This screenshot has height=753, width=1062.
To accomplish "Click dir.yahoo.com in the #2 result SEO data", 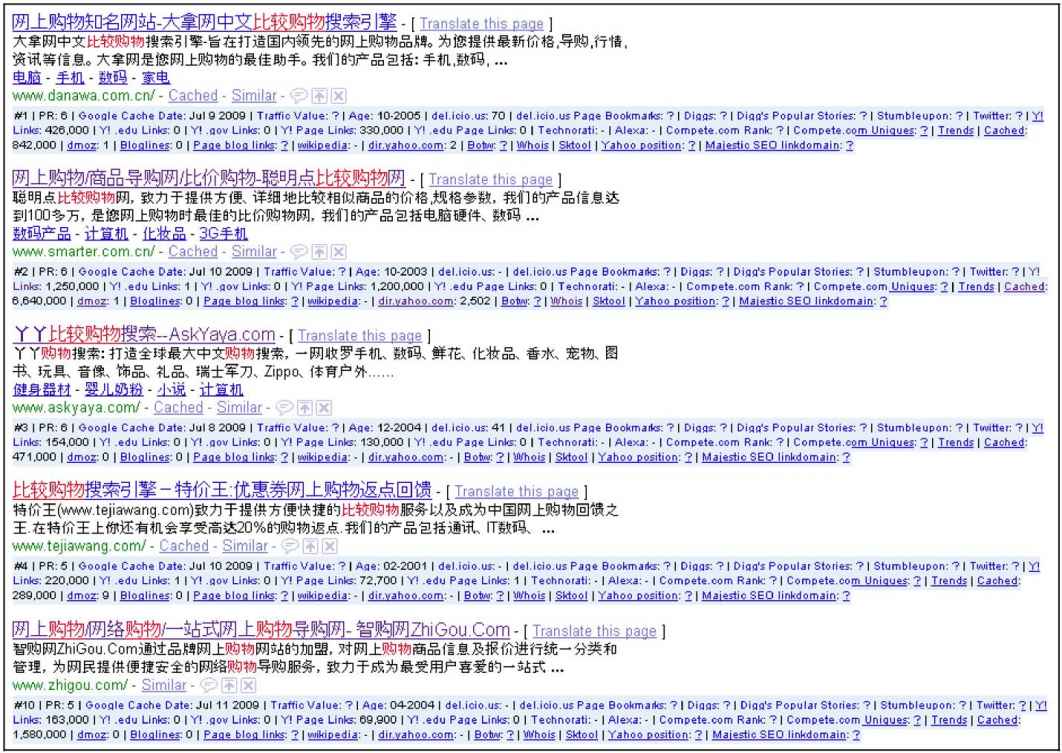I will click(x=416, y=301).
